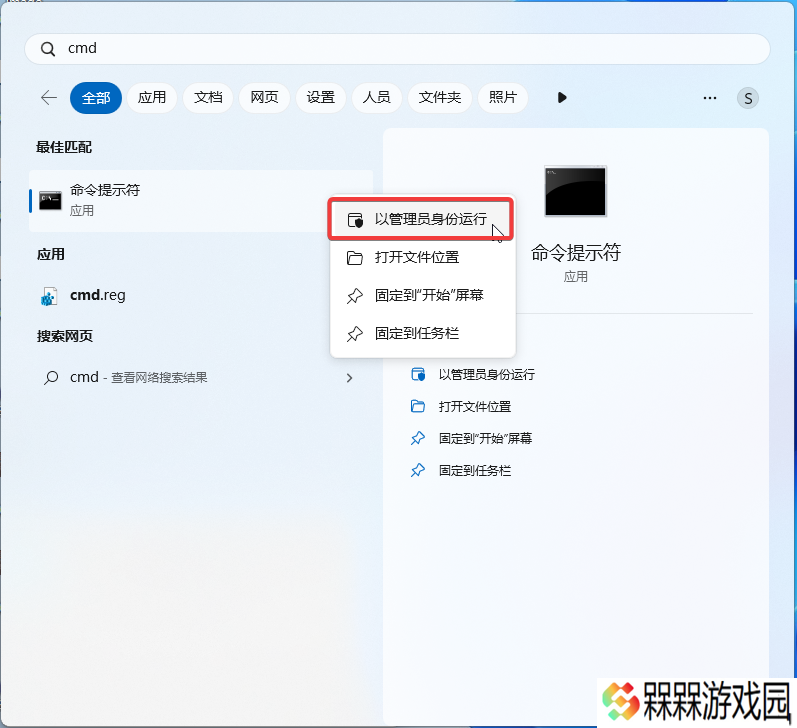Click 固定到任务栏 in right details pane
This screenshot has height=728, width=797.
coord(475,471)
